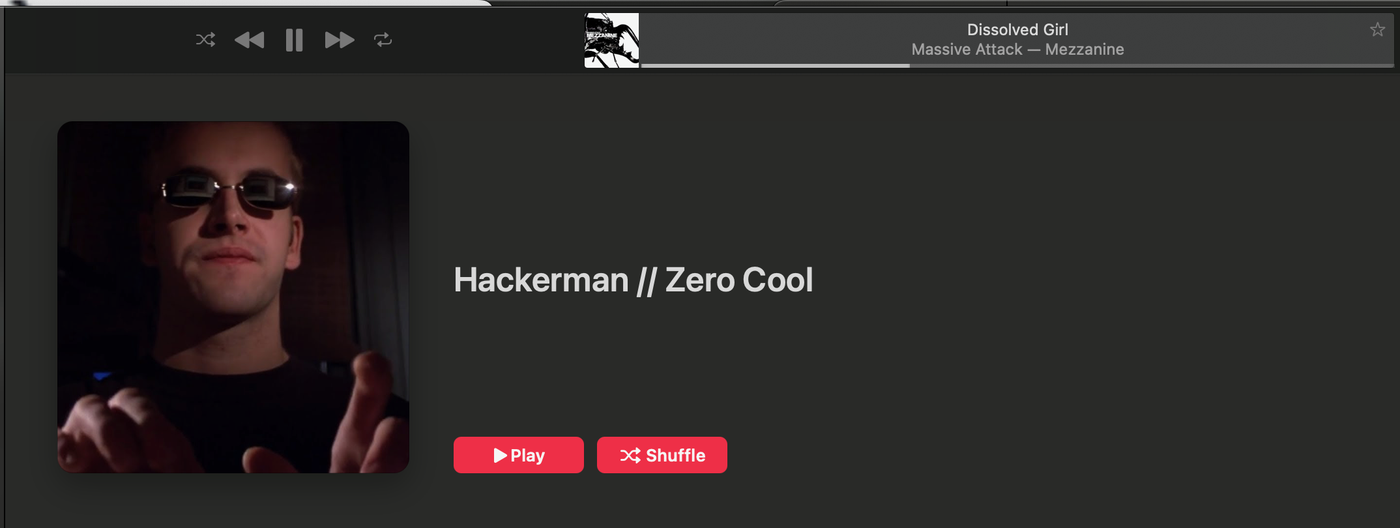Open the Mezzanine album name text

pos(1084,49)
